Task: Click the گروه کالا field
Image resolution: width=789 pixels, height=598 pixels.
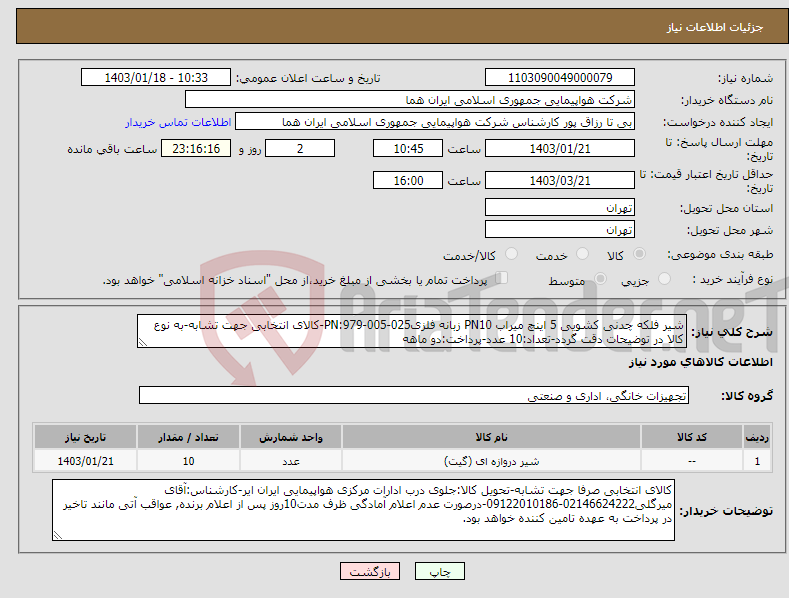Action: coord(414,396)
